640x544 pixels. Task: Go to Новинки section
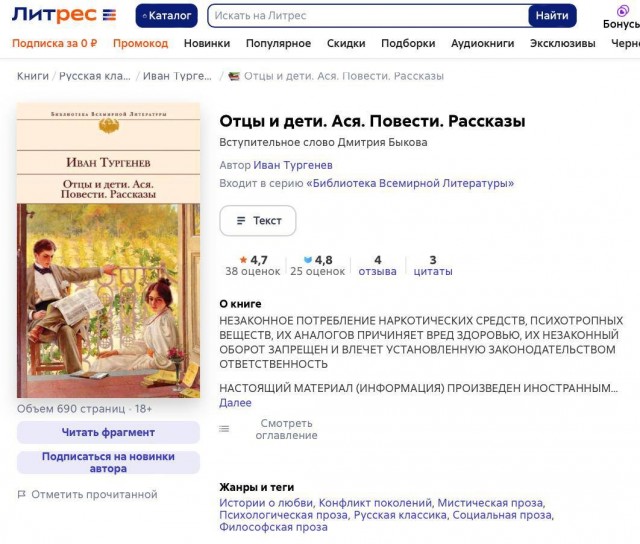[x=207, y=43]
